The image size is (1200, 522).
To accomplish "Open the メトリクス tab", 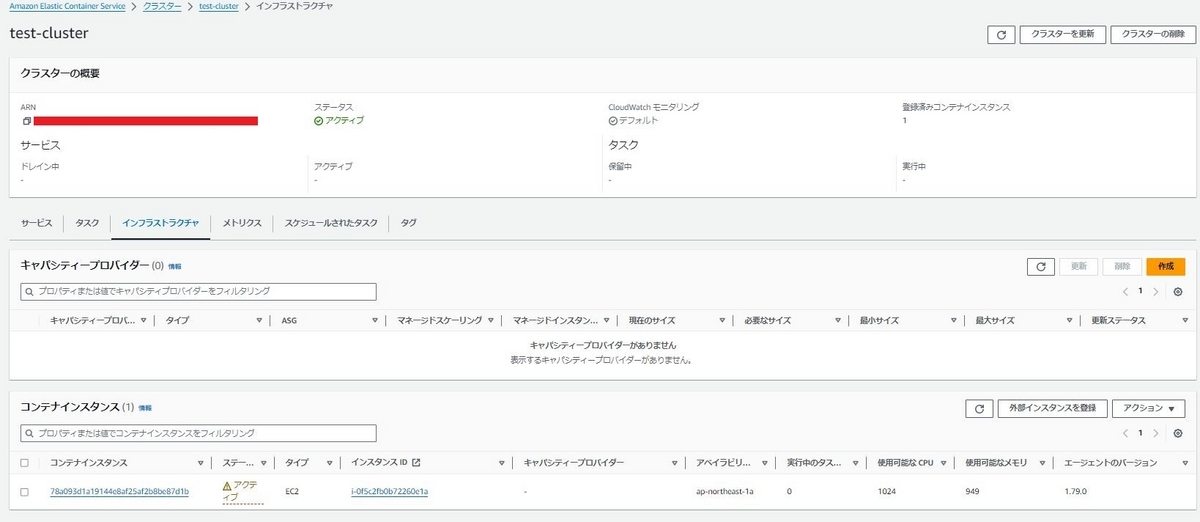I will point(242,223).
